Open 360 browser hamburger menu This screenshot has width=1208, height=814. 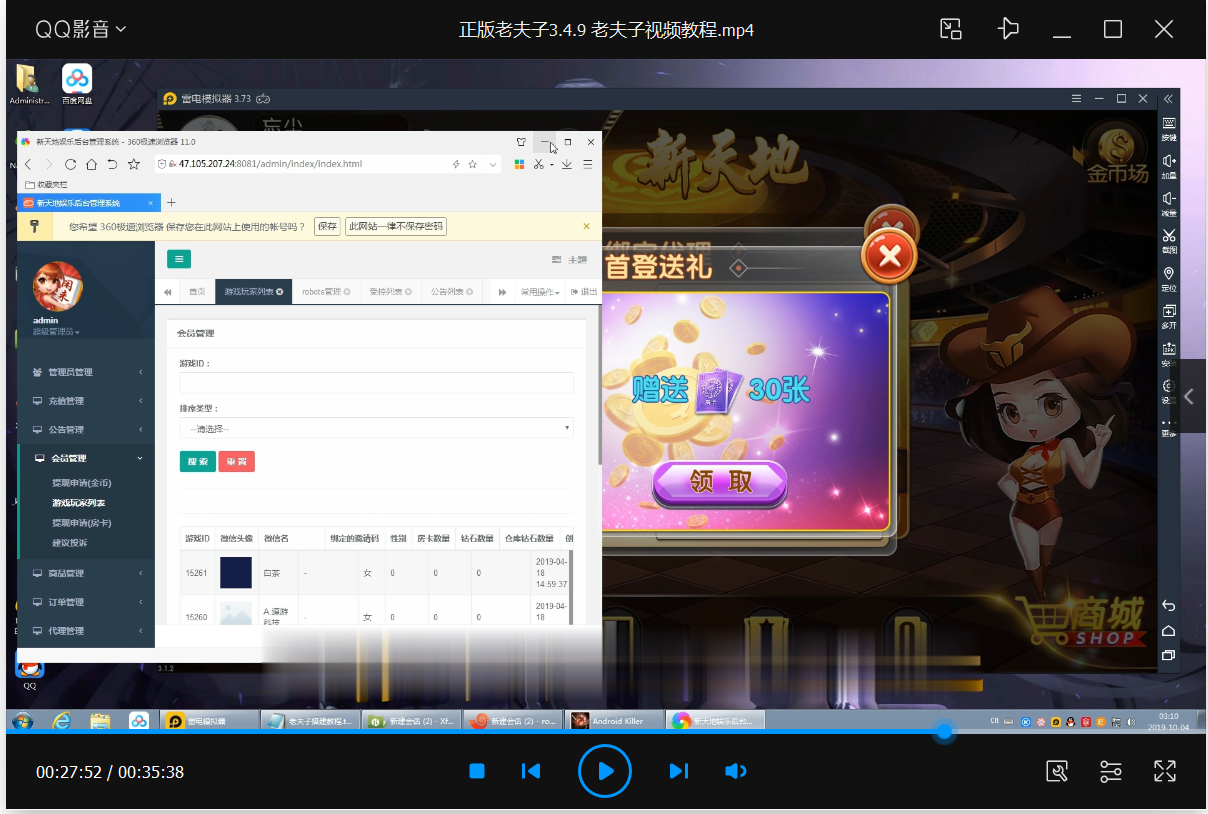tap(588, 164)
